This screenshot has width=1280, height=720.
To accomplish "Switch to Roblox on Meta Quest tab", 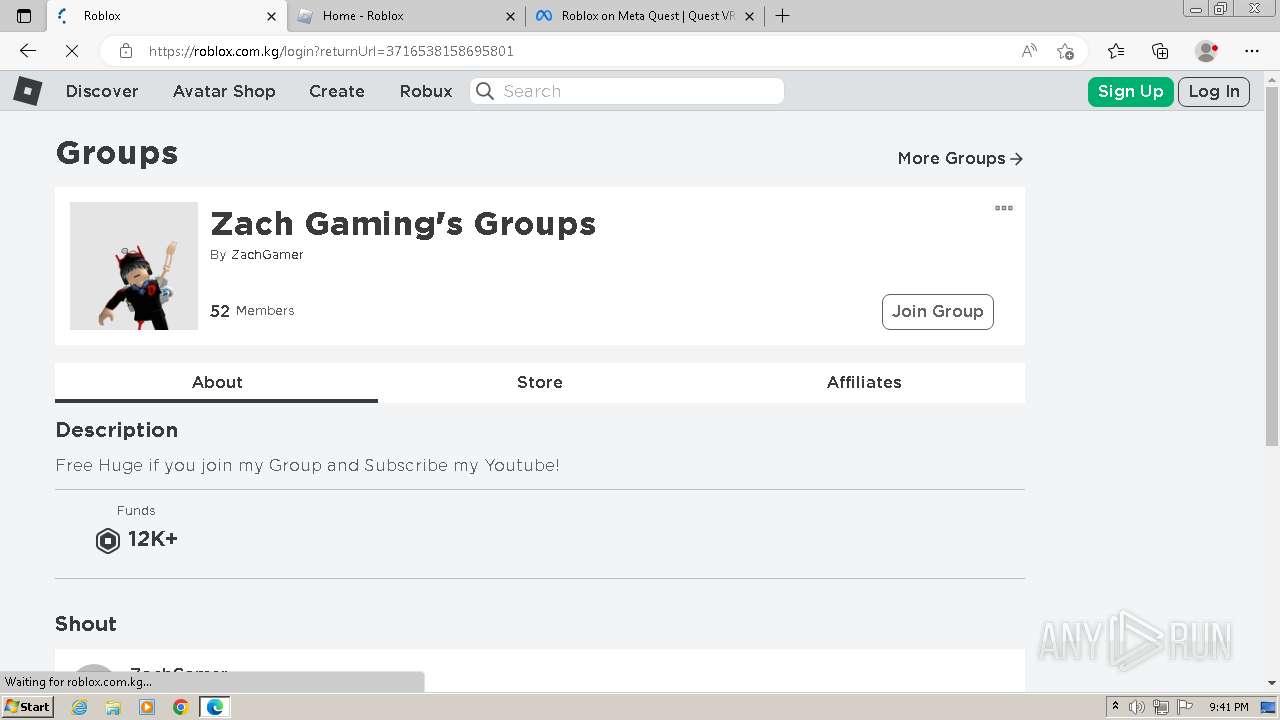I will [x=645, y=16].
